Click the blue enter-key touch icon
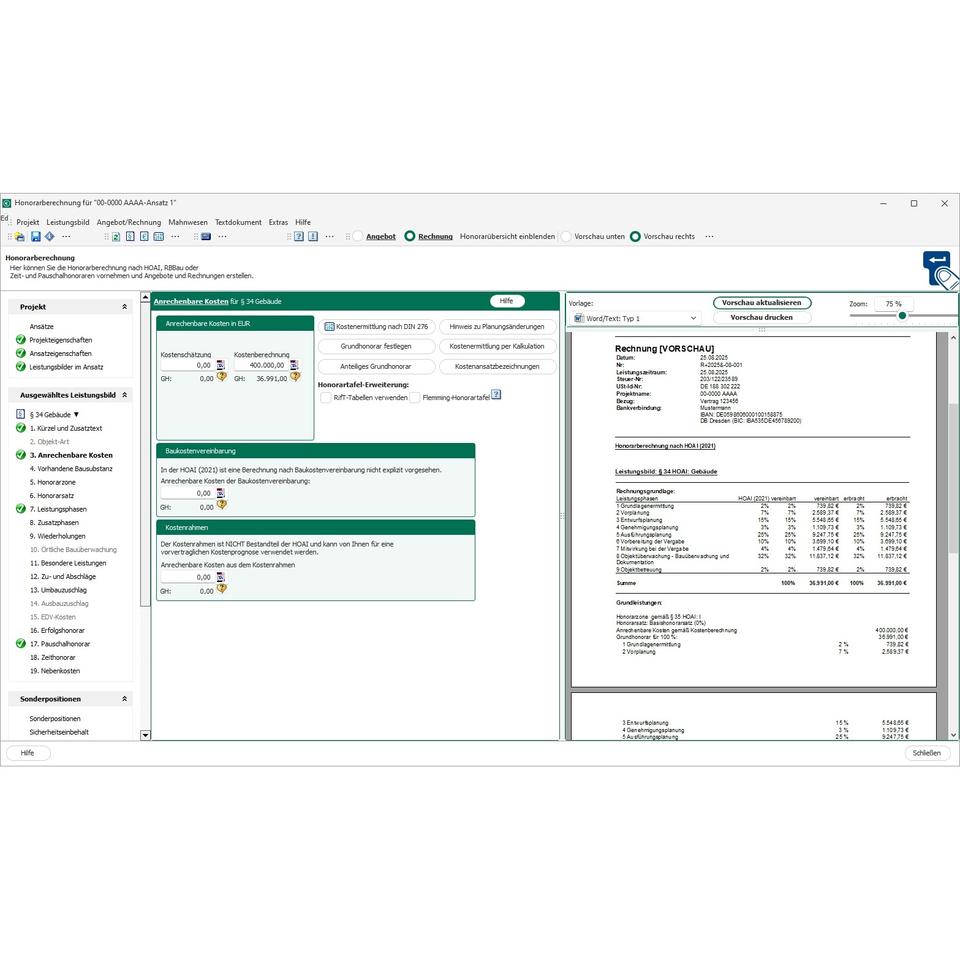Viewport: 960px width, 960px height. pyautogui.click(x=938, y=269)
